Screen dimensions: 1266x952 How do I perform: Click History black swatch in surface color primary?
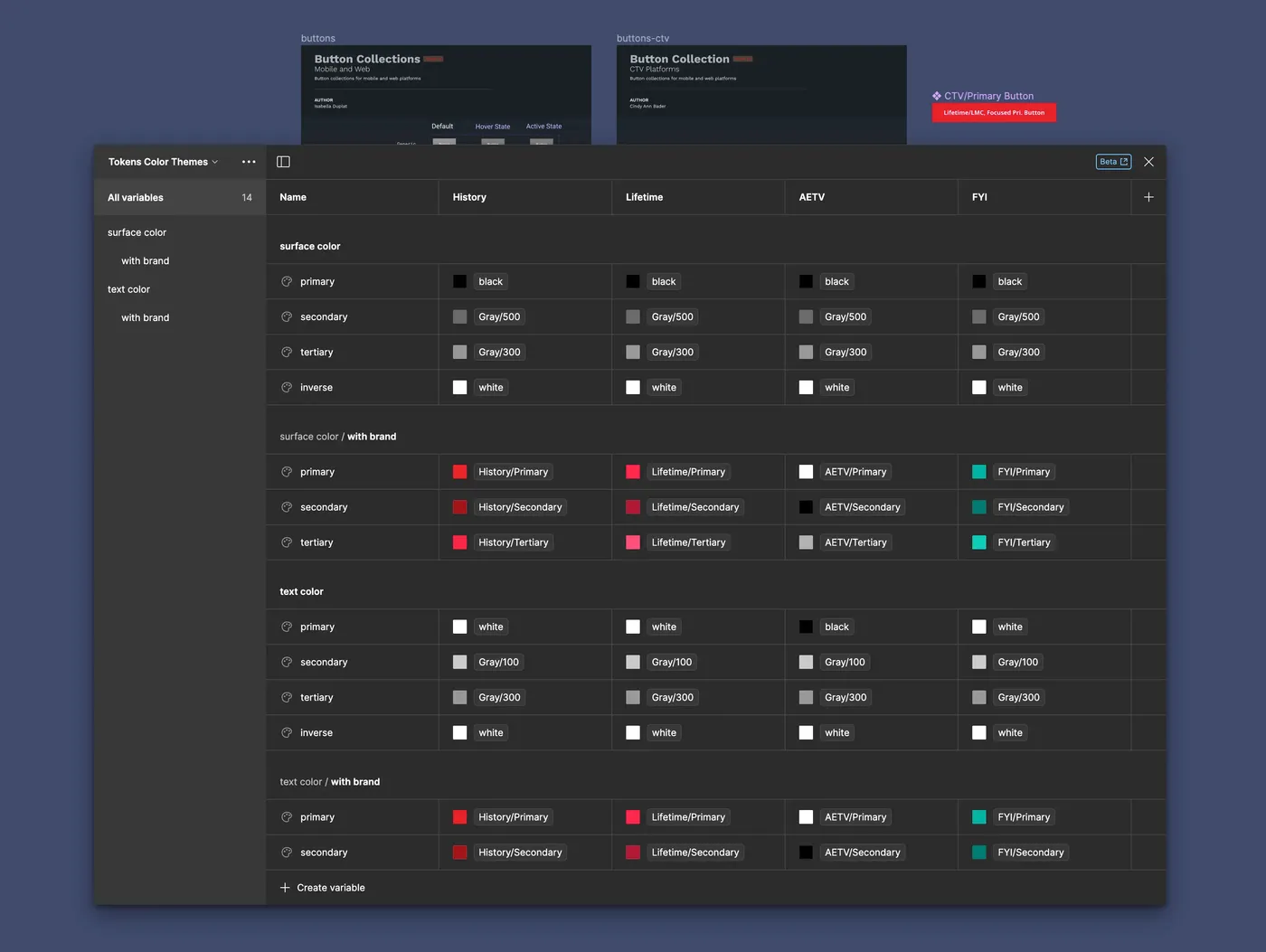click(x=460, y=281)
